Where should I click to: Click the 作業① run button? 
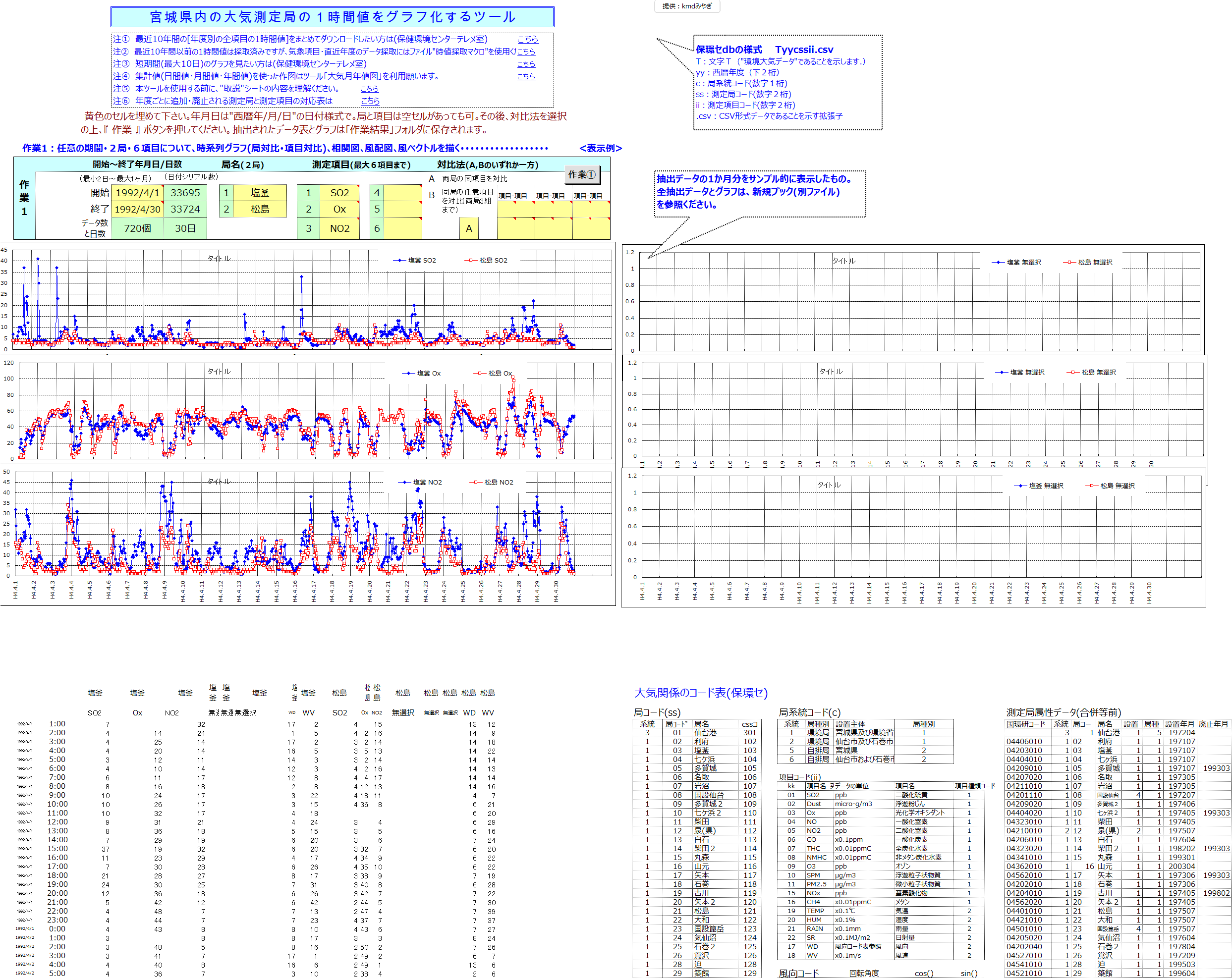(x=582, y=175)
